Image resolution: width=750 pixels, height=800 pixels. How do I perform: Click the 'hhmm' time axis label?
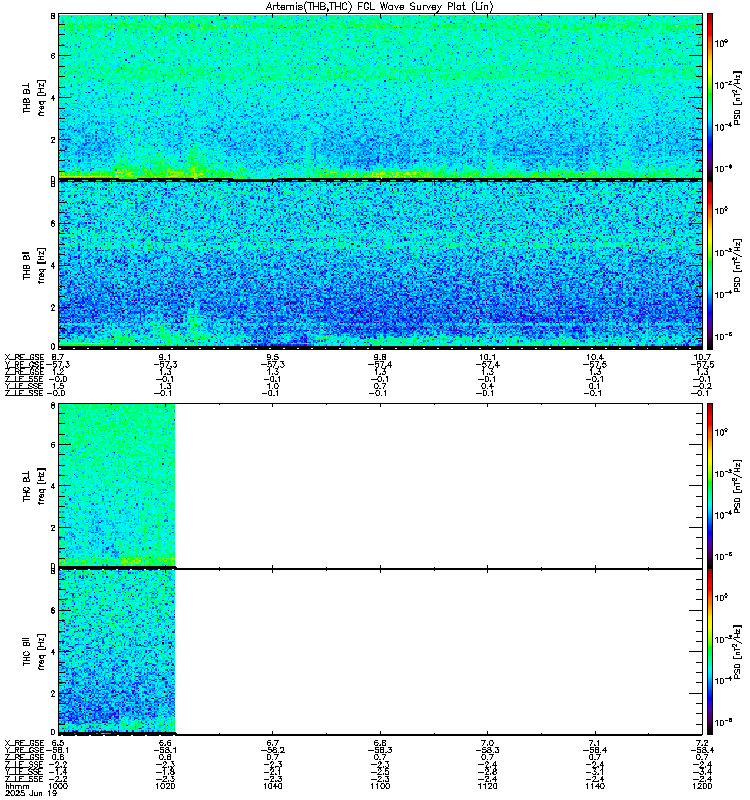click(x=17, y=786)
